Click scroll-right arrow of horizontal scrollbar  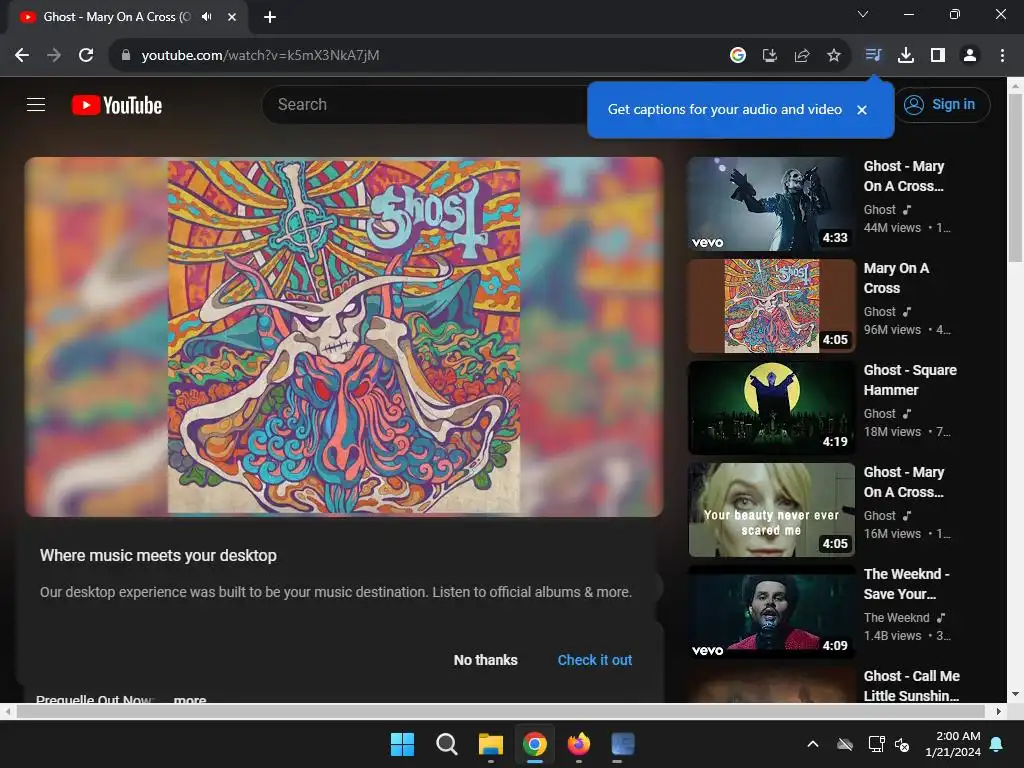(998, 711)
